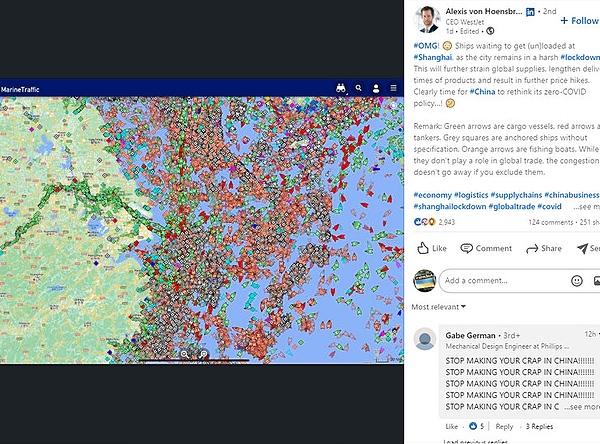Viewport: 600px width, 444px height.
Task: Like the post
Action: 432,248
